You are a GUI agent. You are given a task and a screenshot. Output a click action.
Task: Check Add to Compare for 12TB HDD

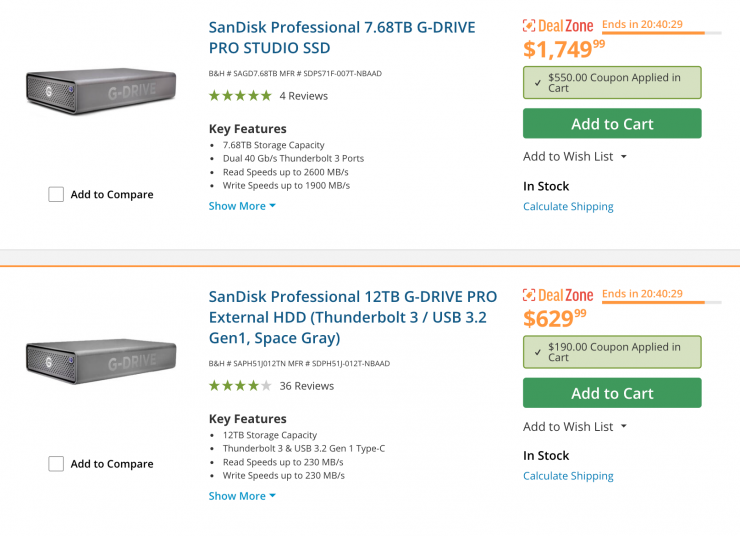(x=56, y=464)
